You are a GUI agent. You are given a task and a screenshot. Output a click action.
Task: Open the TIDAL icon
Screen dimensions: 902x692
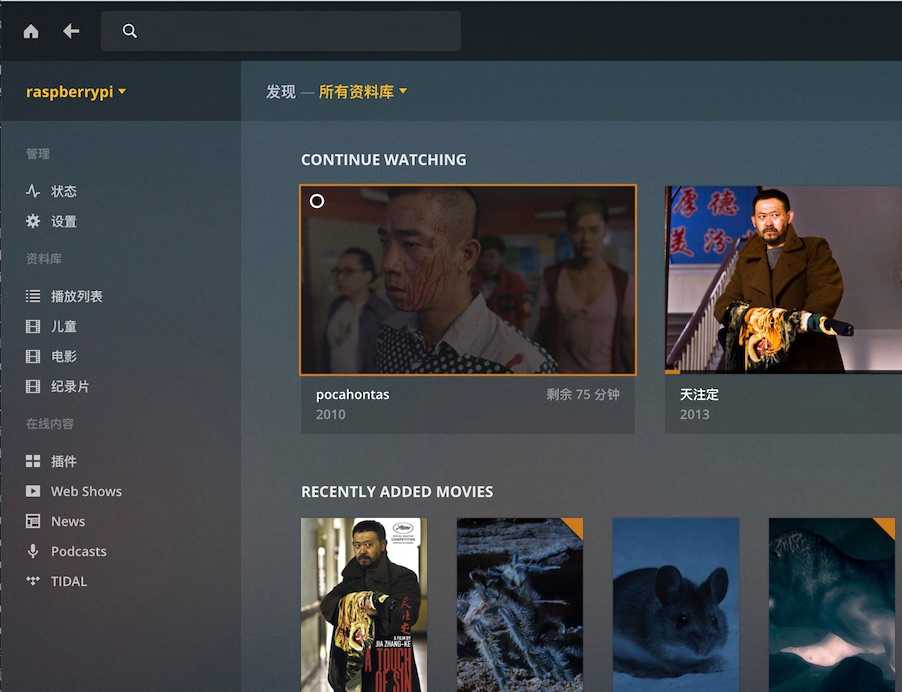pos(33,581)
